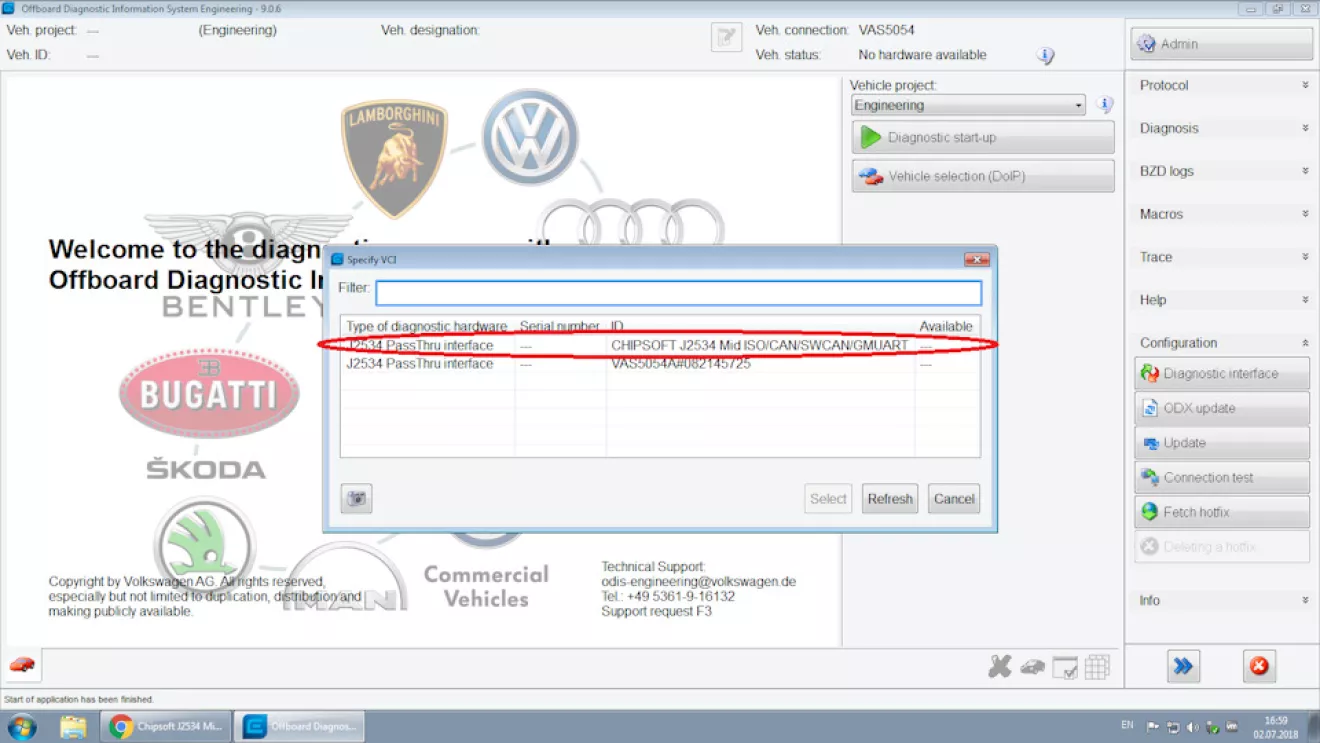Click Fetch hotfix

(x=1222, y=512)
